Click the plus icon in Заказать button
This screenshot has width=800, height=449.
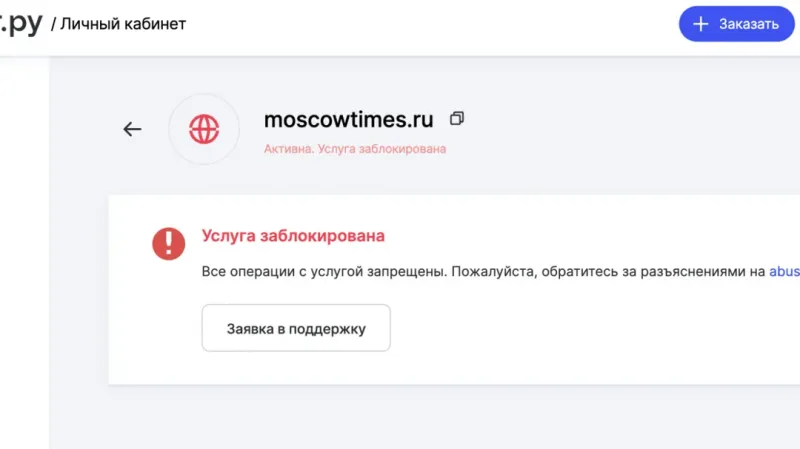(701, 24)
